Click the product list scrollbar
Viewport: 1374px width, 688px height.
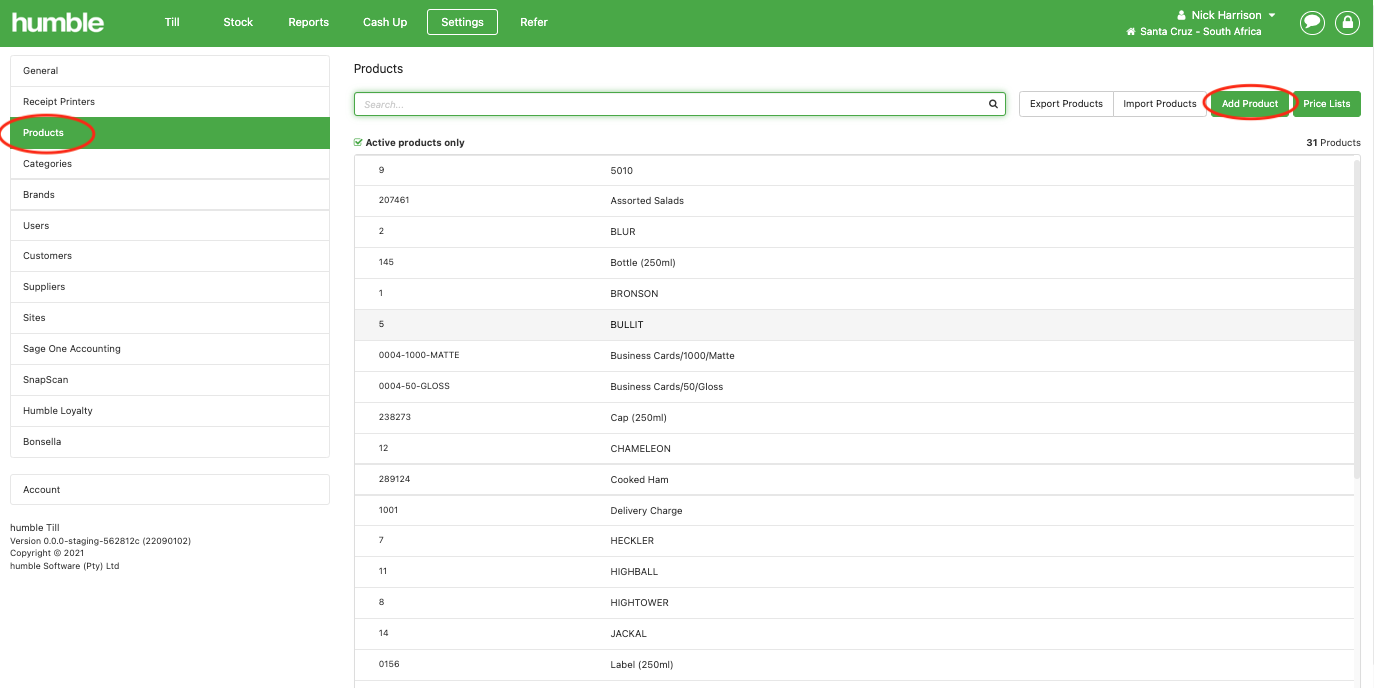pos(1357,320)
